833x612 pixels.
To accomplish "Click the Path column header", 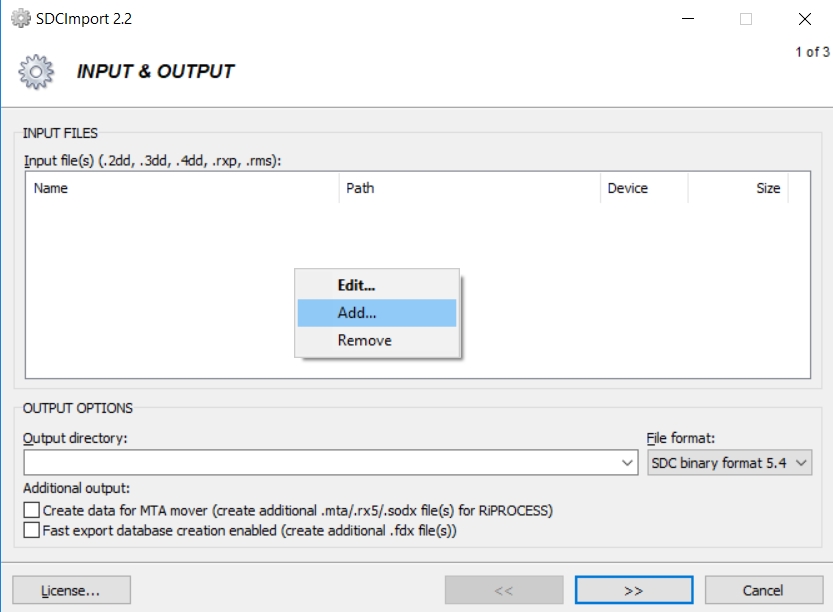I will (x=470, y=188).
